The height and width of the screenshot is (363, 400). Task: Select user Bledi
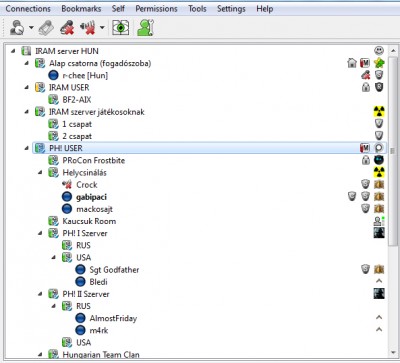click(98, 282)
